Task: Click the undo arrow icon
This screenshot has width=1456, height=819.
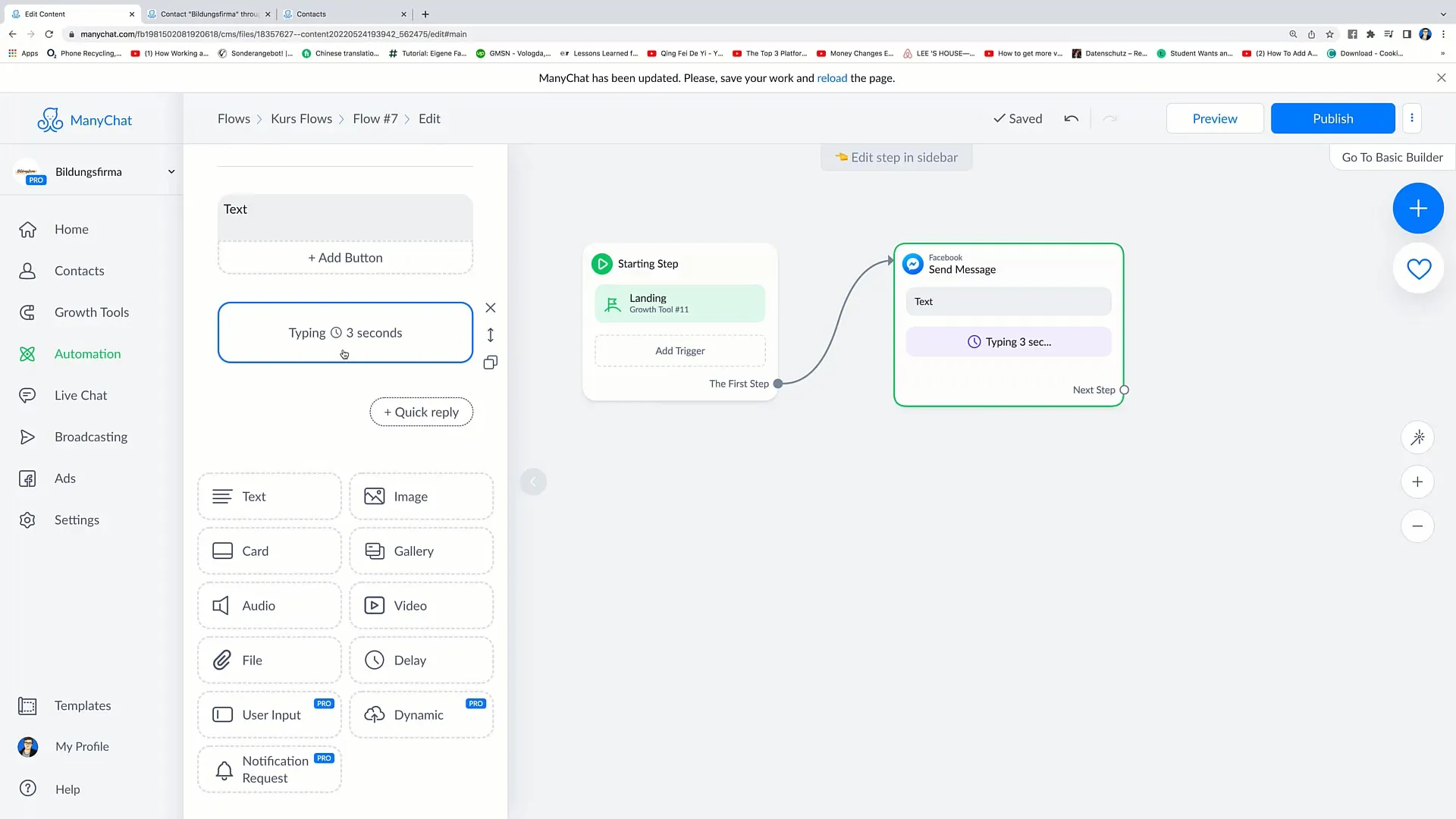Action: click(x=1071, y=118)
